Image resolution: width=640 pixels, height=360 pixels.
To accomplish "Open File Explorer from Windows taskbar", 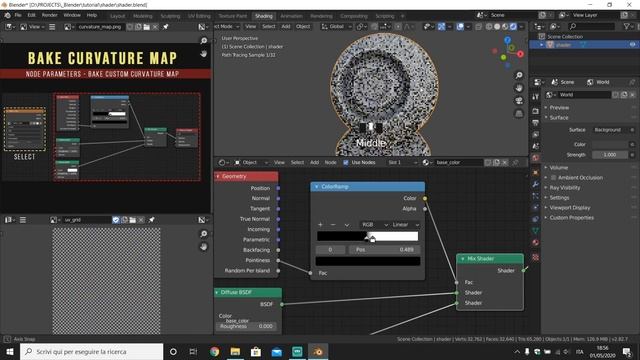I will point(235,351).
